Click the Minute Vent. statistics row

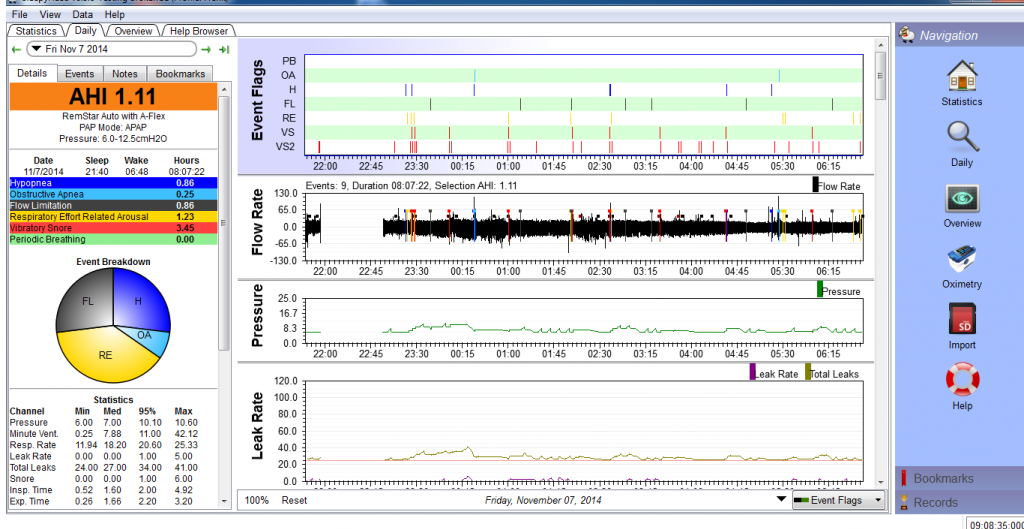click(x=104, y=434)
